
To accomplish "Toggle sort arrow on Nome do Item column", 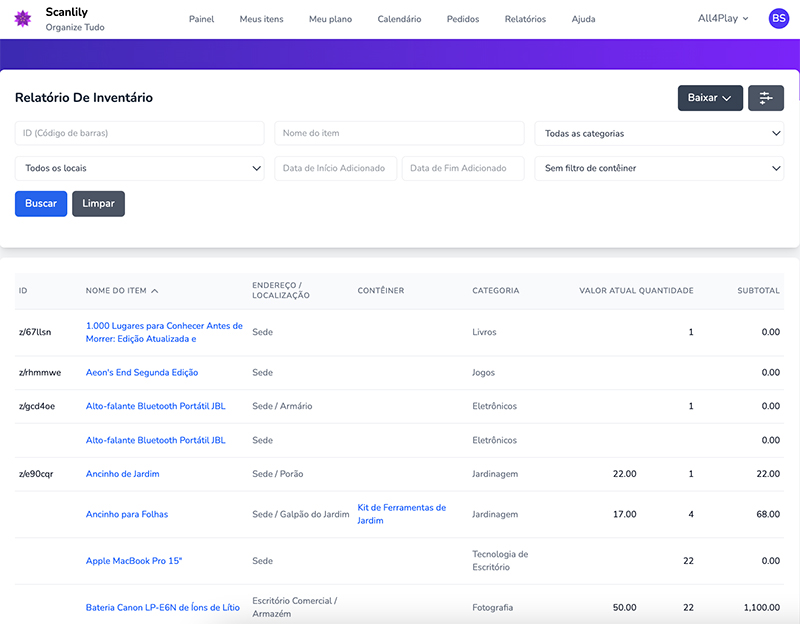I will point(155,291).
